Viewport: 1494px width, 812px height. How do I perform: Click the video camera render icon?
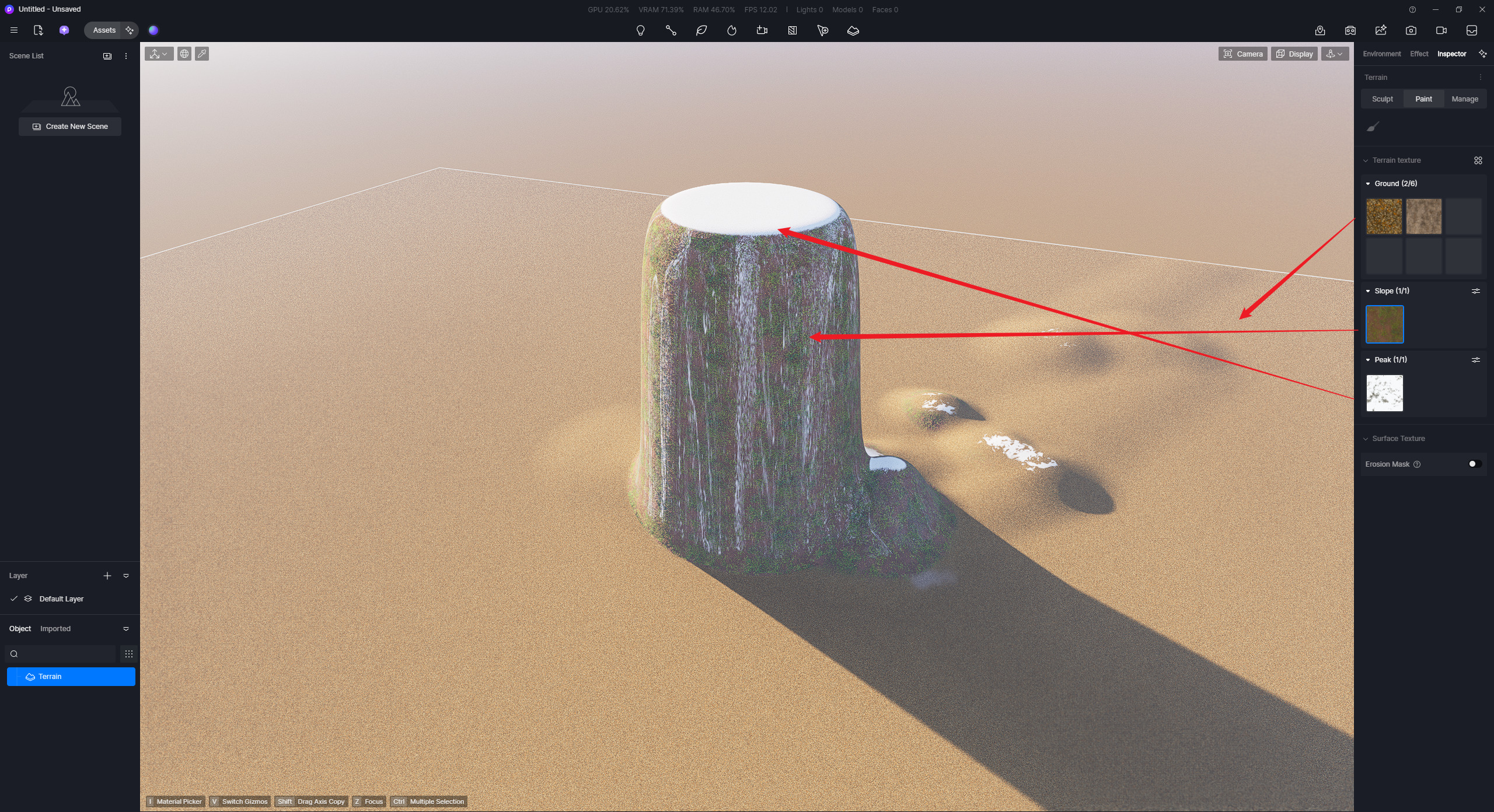pos(1441,30)
